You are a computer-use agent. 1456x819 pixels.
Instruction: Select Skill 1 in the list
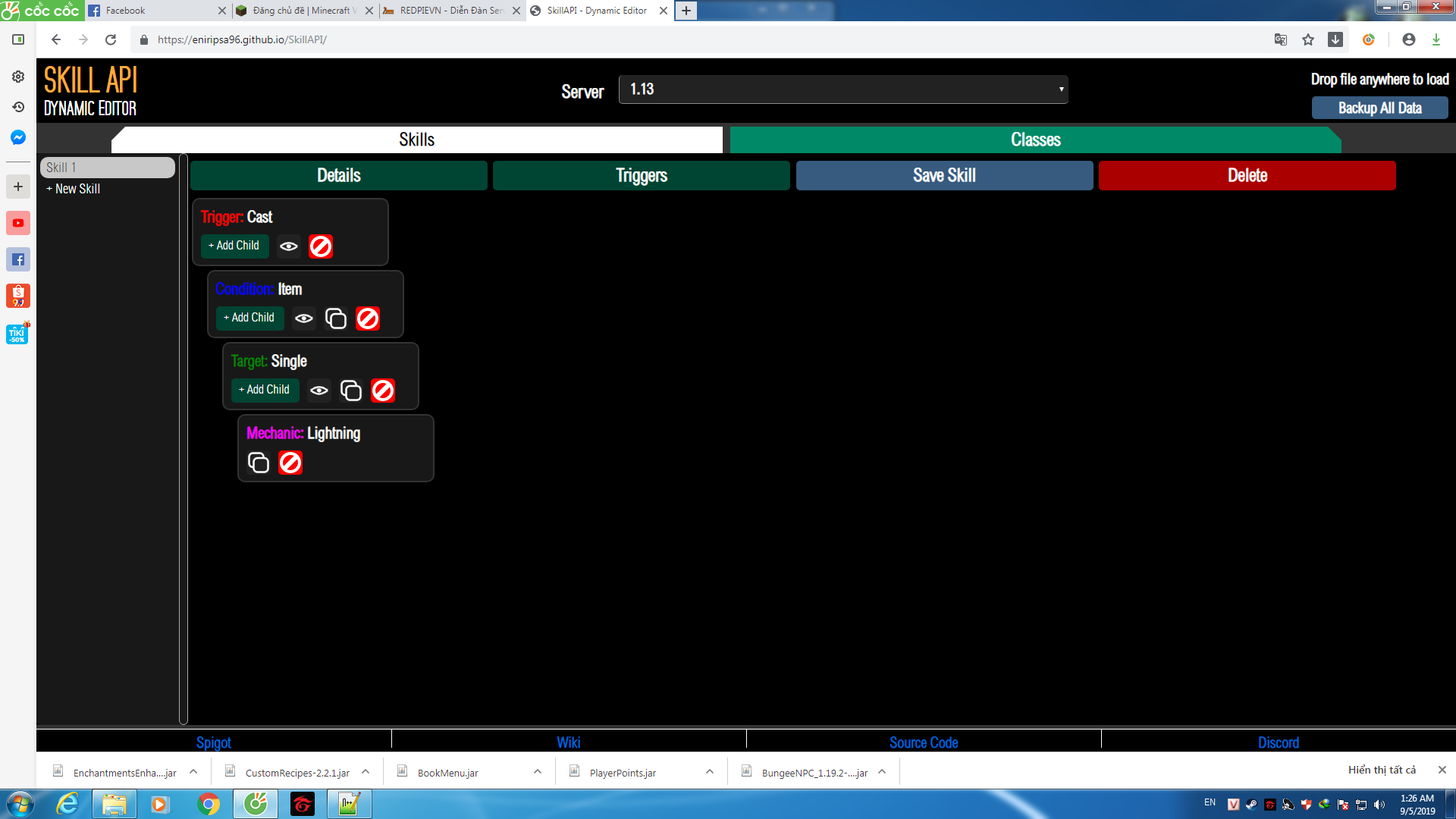pos(108,168)
